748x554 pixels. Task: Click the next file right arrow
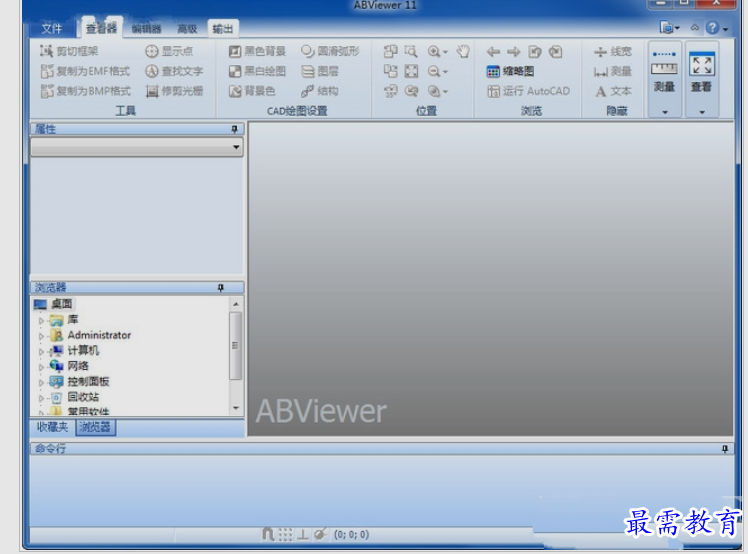click(513, 52)
